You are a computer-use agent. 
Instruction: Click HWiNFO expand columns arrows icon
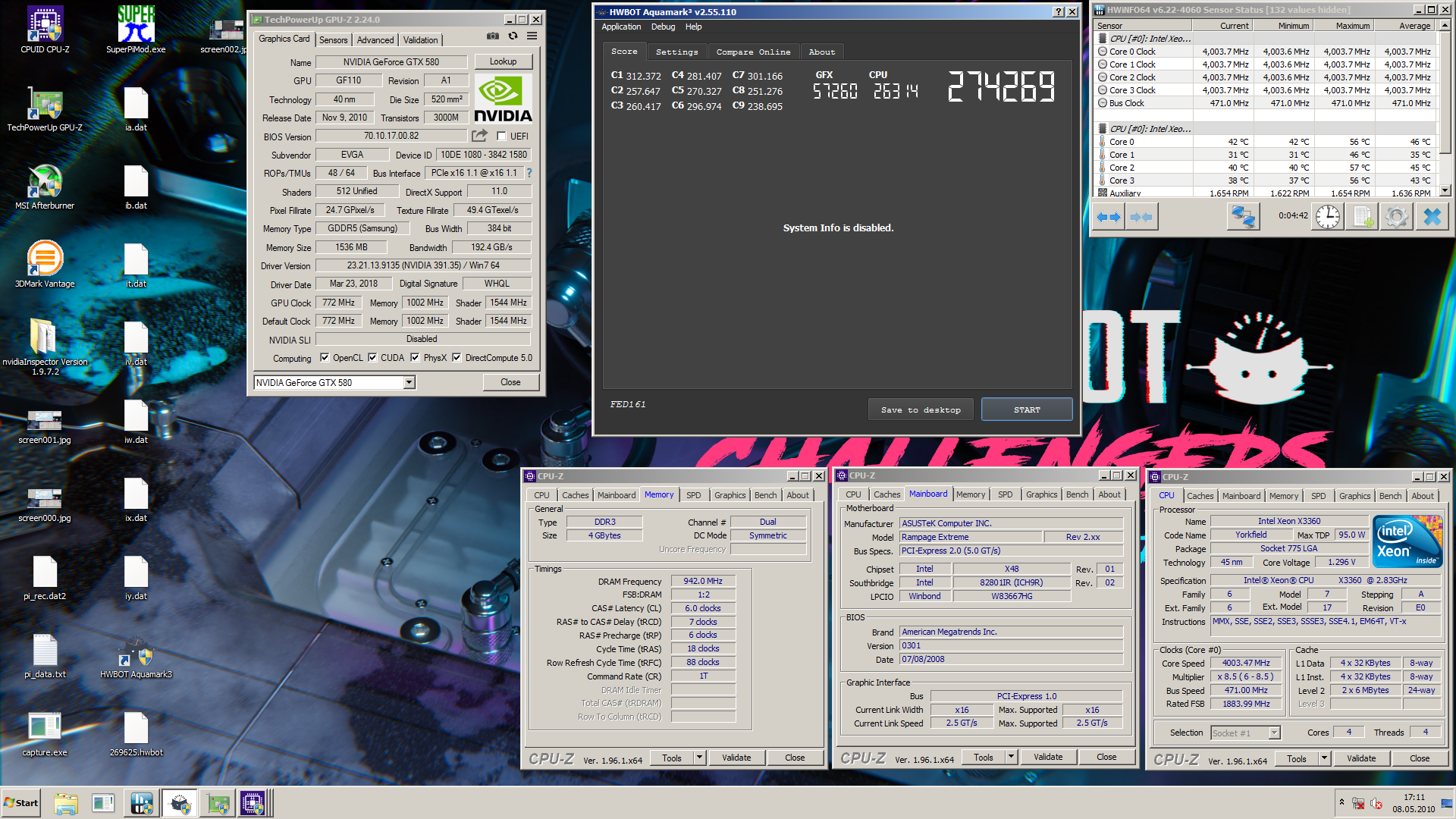pos(1109,217)
